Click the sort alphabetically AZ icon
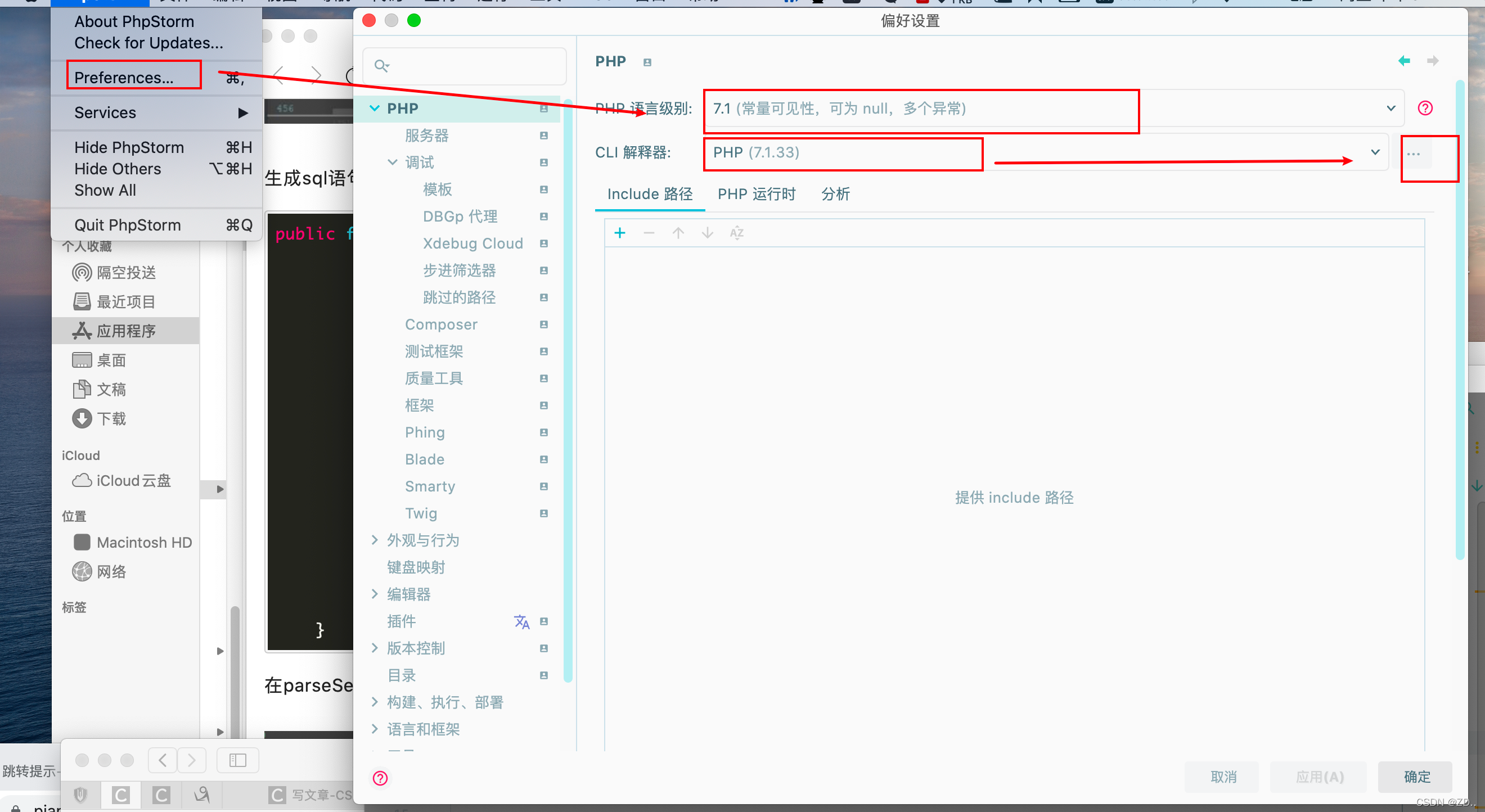Image resolution: width=1485 pixels, height=812 pixels. pos(736,233)
